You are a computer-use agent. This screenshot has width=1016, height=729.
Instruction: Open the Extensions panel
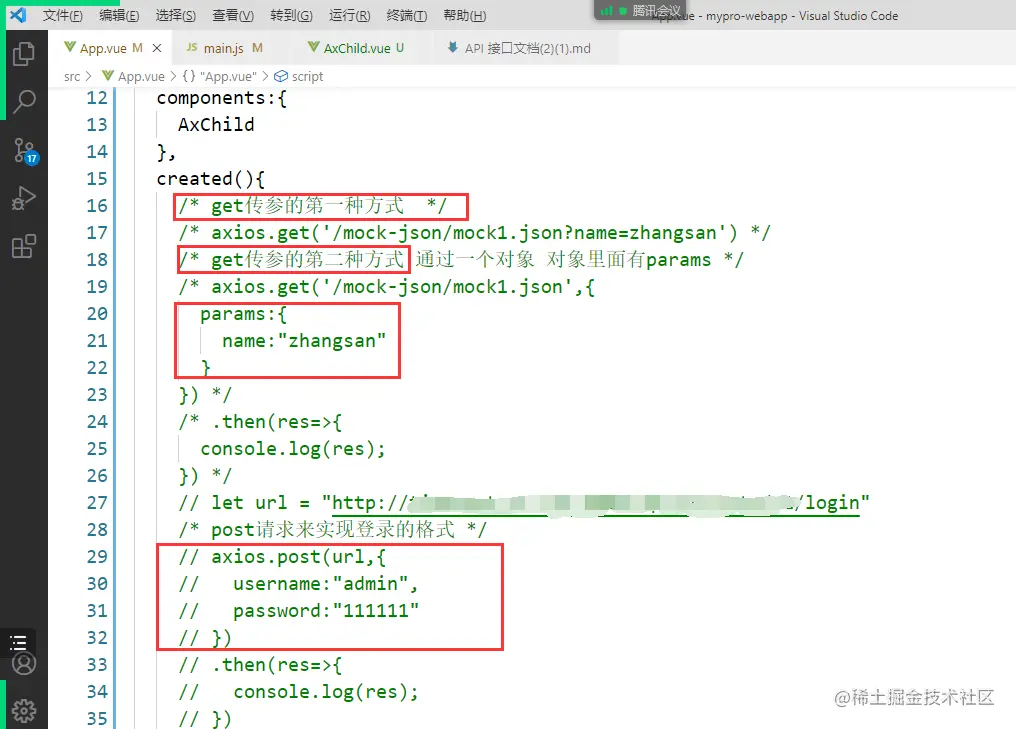[x=24, y=246]
